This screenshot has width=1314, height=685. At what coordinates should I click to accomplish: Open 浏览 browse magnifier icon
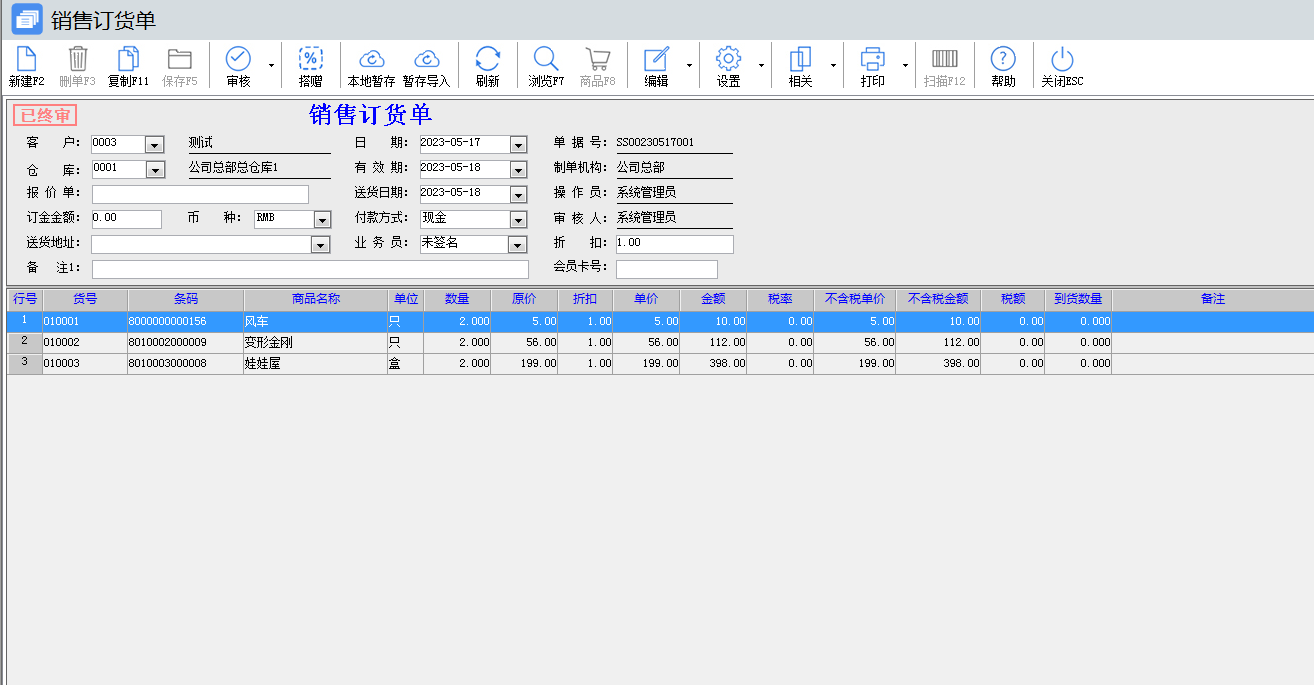(546, 60)
